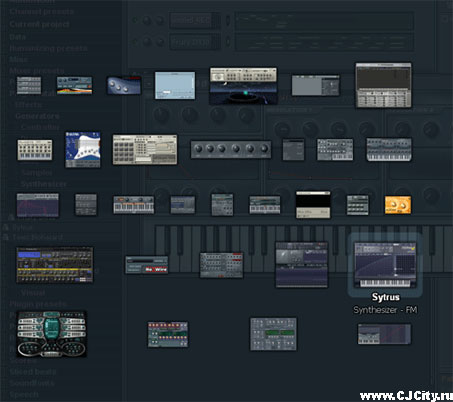
Task: Expand Humanizing presets in the browser
Action: 49,48
